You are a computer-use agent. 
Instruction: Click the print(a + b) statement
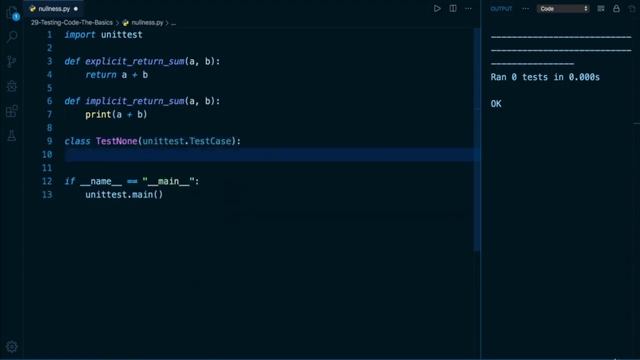coord(116,115)
